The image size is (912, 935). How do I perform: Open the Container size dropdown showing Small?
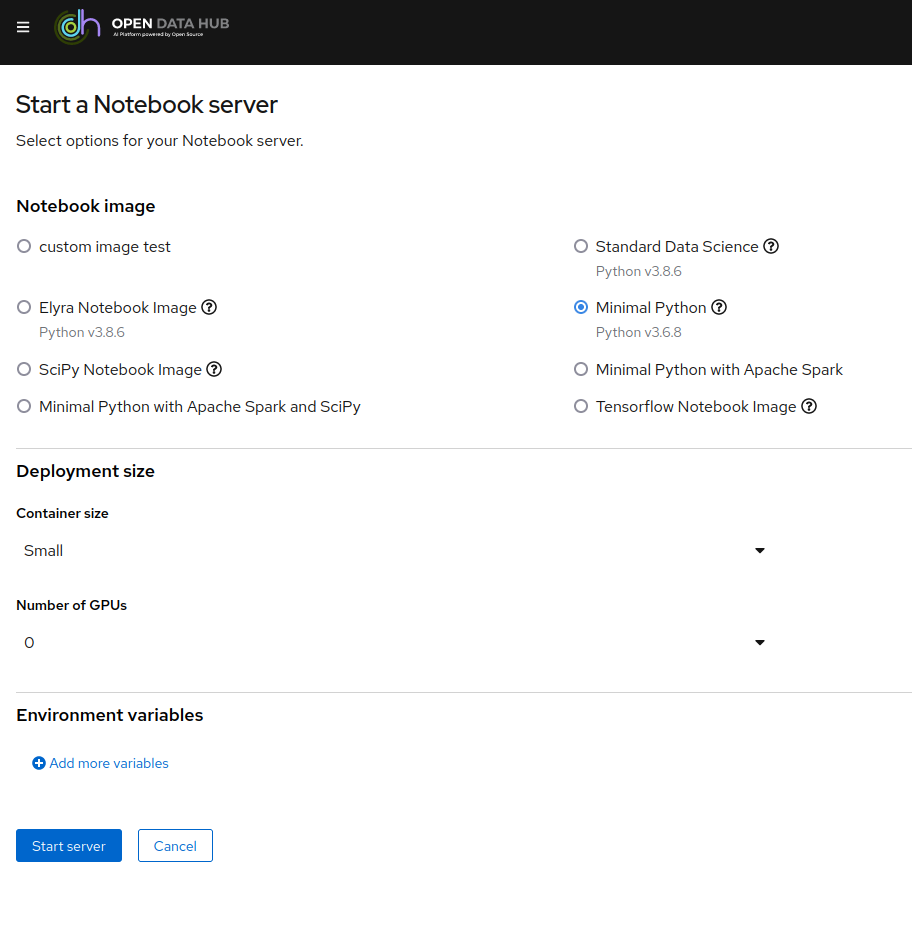[x=395, y=550]
